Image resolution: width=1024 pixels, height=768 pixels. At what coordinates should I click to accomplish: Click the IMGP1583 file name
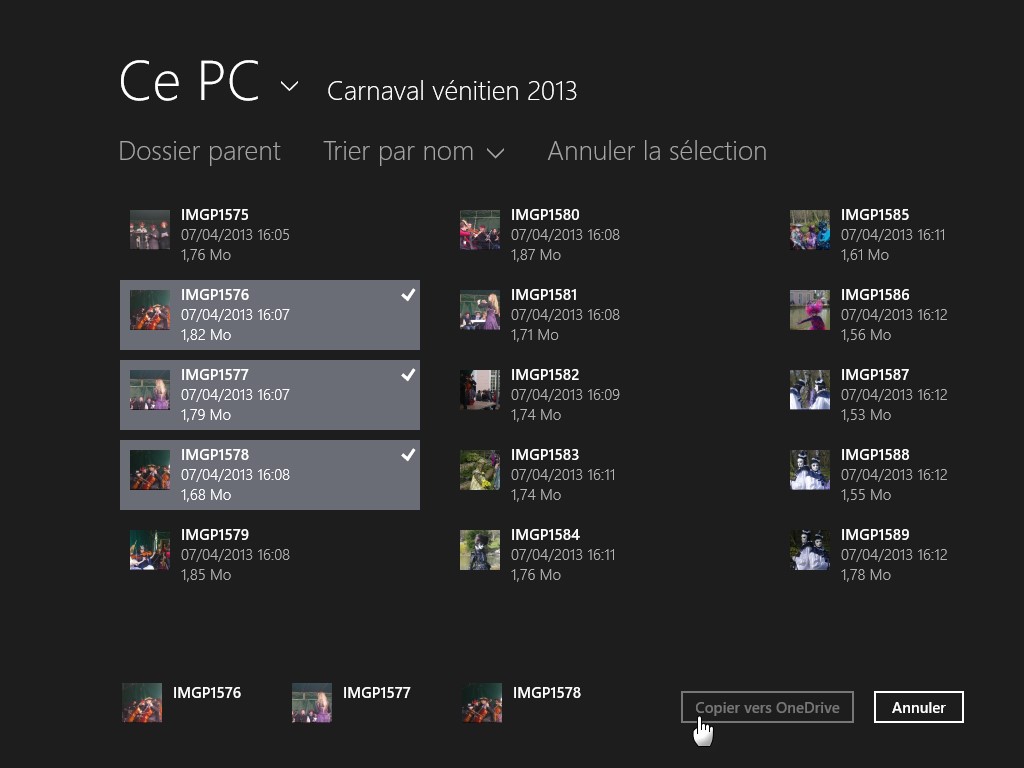click(545, 455)
